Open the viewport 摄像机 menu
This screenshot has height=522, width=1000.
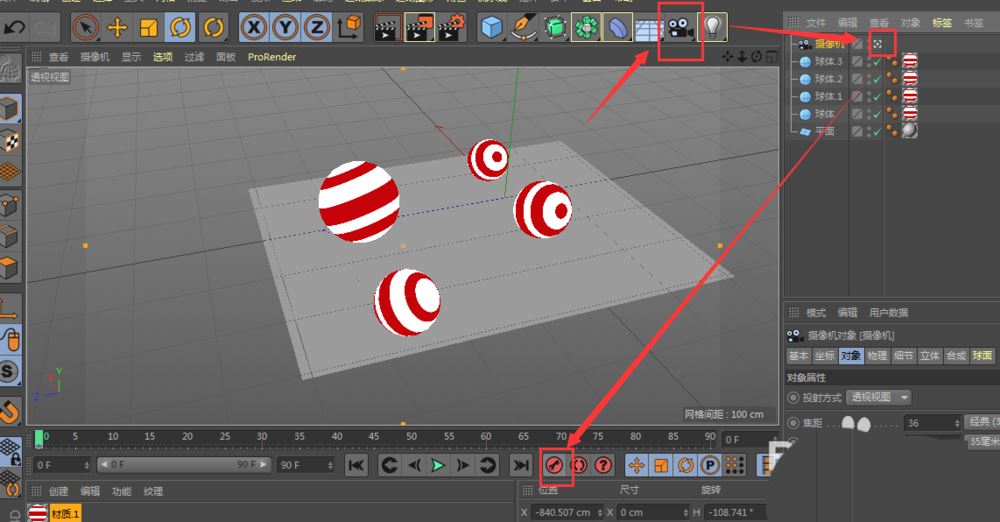click(x=96, y=58)
